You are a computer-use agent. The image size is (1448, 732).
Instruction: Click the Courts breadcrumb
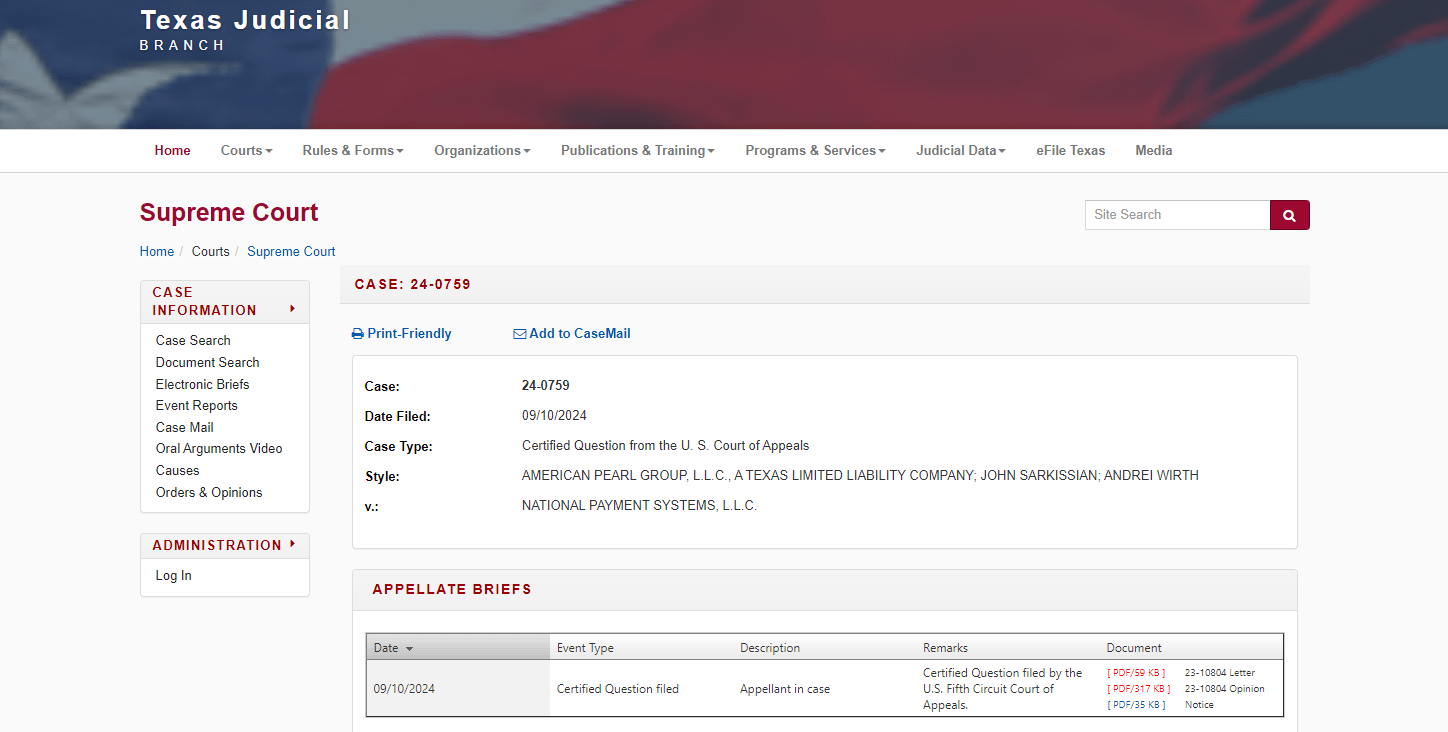point(211,252)
